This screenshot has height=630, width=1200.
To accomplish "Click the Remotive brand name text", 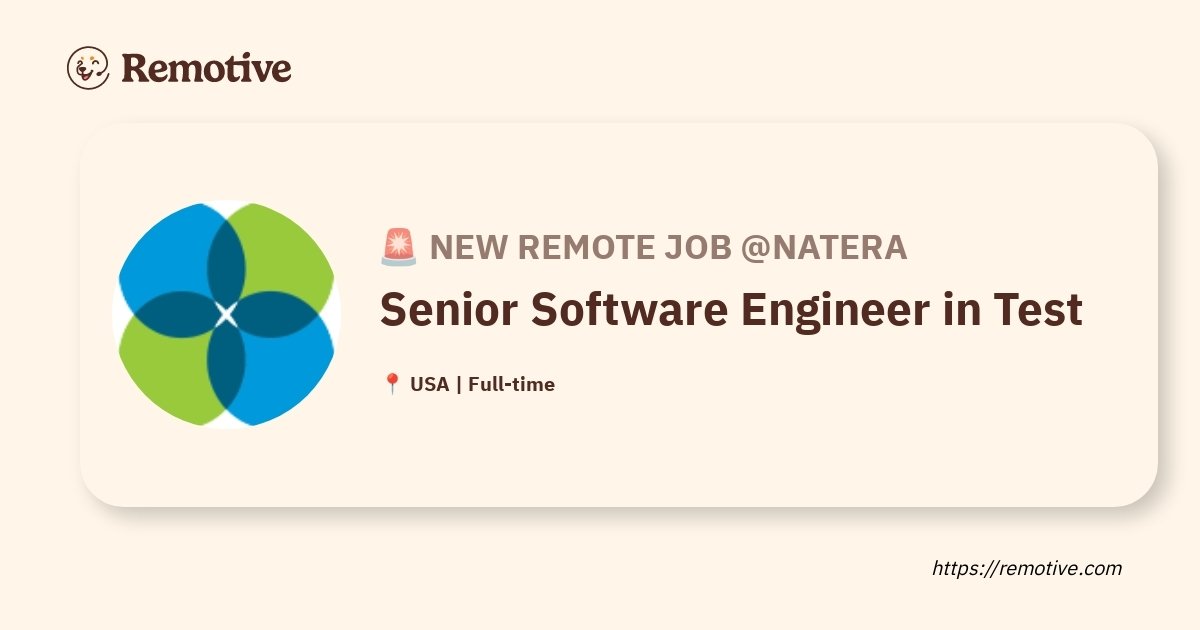I will [206, 68].
